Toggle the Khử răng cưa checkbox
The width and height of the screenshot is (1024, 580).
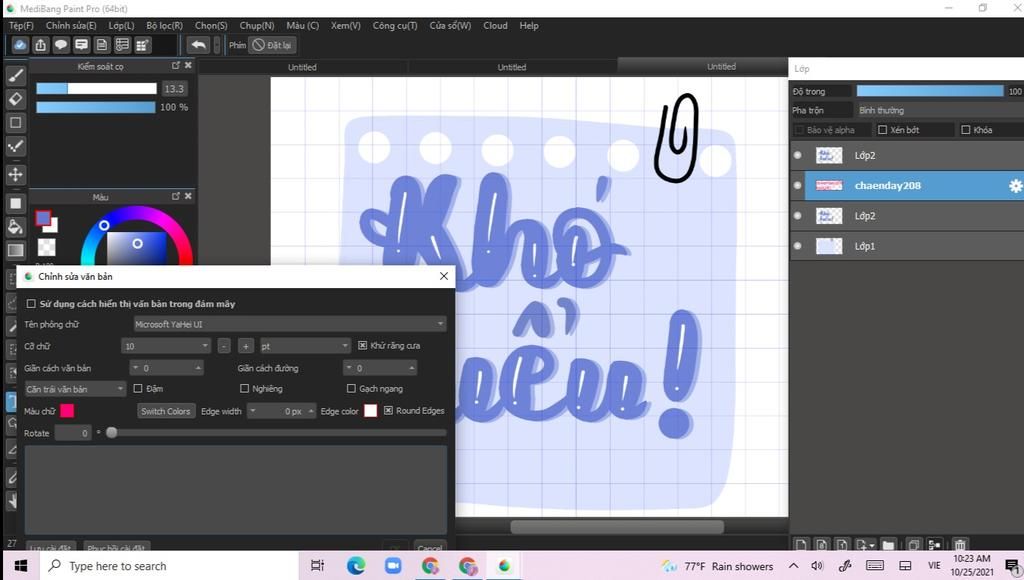pyautogui.click(x=362, y=346)
